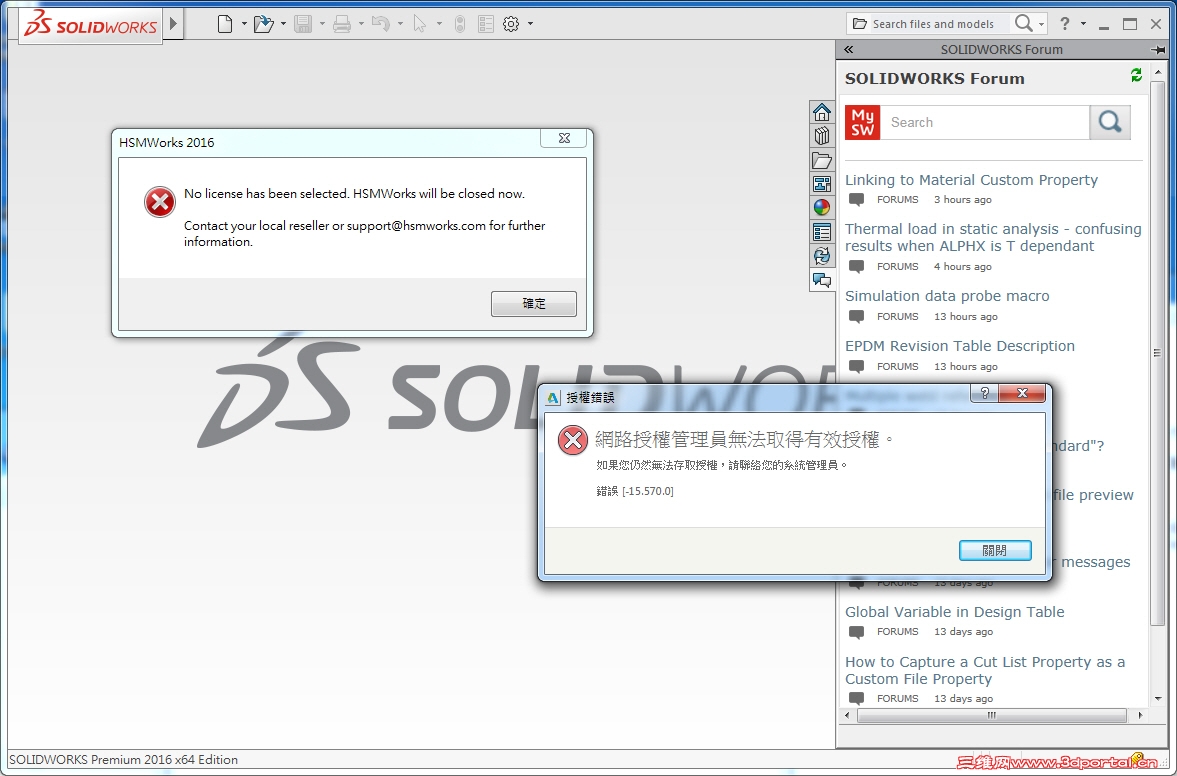Click '3 hours ago' under Linking post

point(962,200)
